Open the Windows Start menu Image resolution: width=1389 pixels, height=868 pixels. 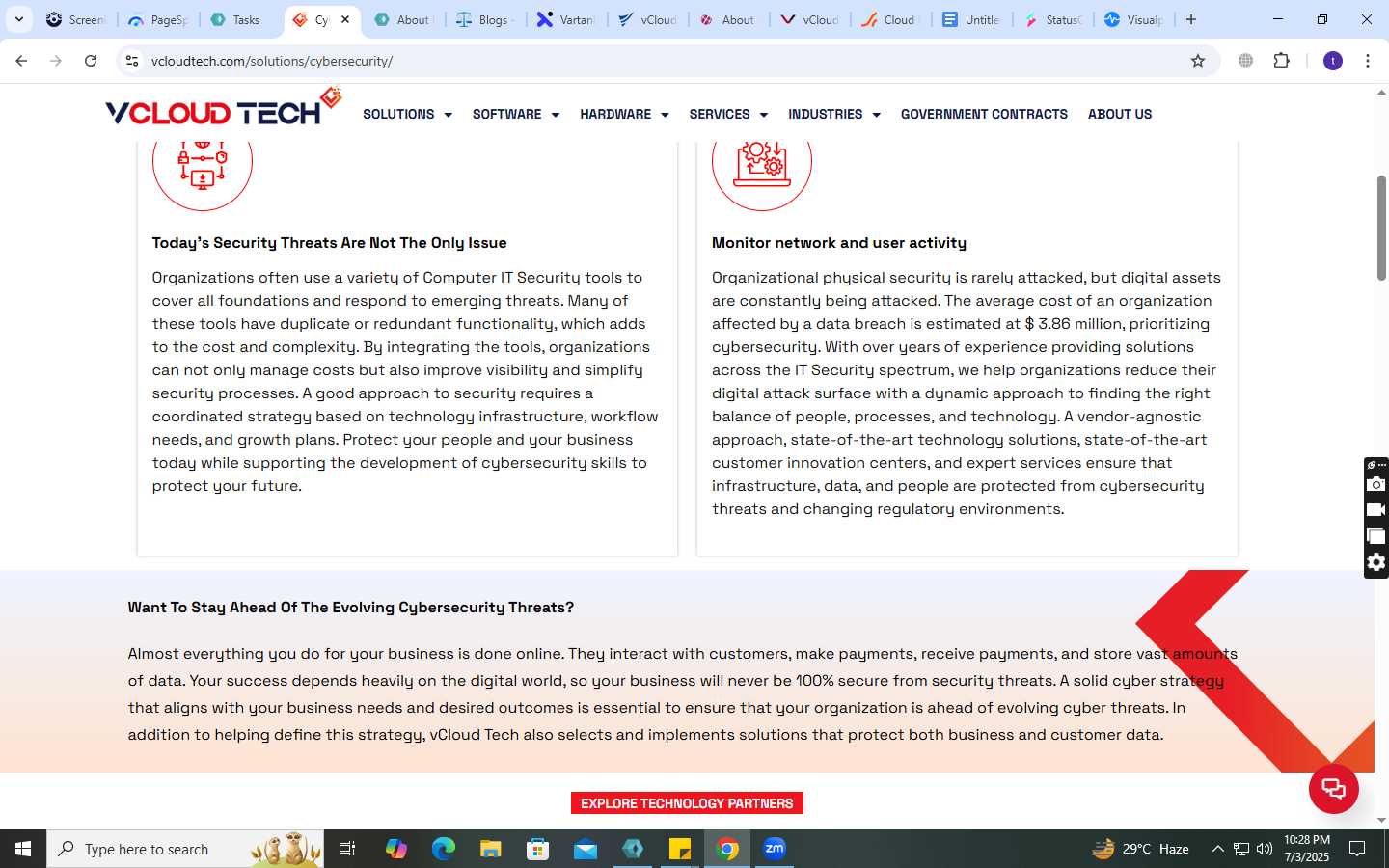(23, 849)
